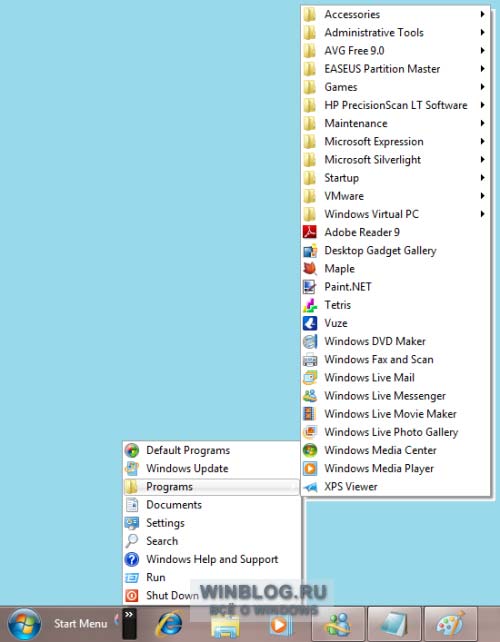Click Windows Live Photo Gallery icon

[310, 432]
